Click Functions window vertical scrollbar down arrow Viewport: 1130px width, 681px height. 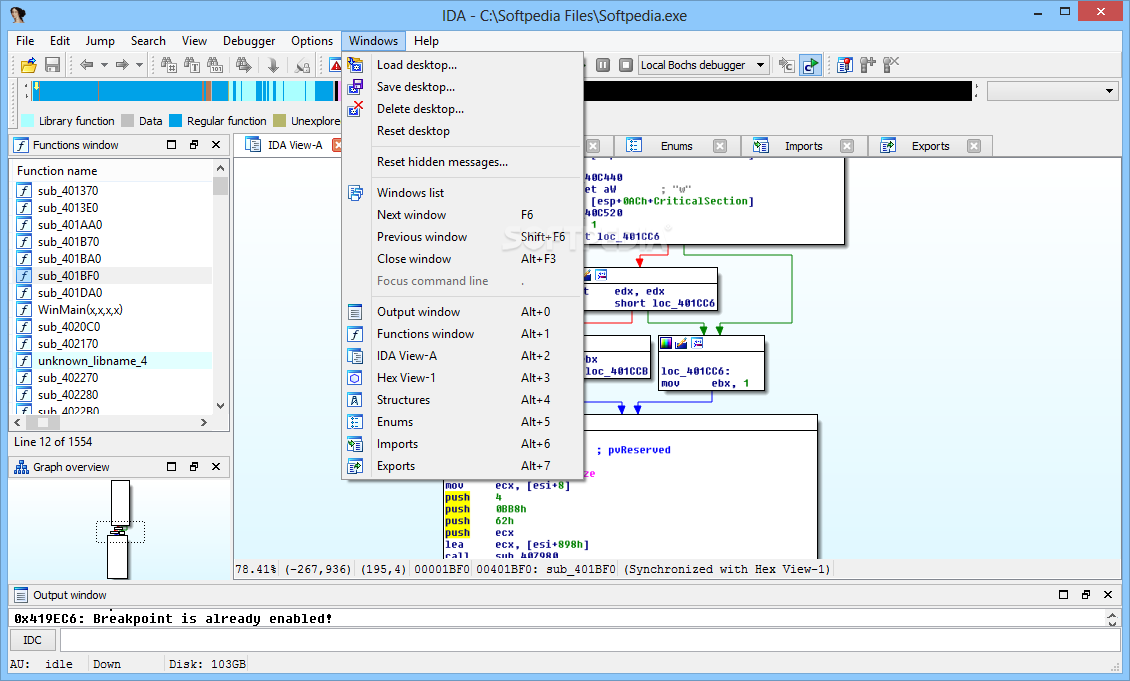click(x=221, y=406)
